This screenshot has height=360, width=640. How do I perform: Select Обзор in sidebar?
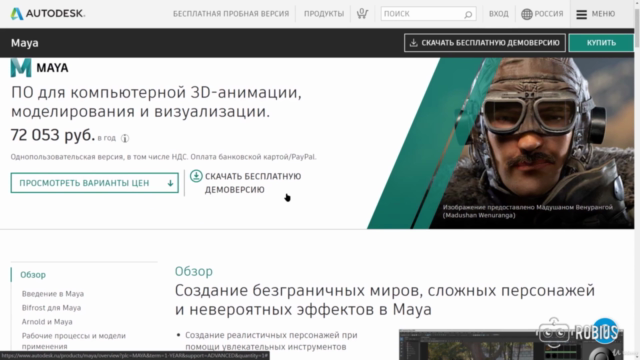[33, 275]
